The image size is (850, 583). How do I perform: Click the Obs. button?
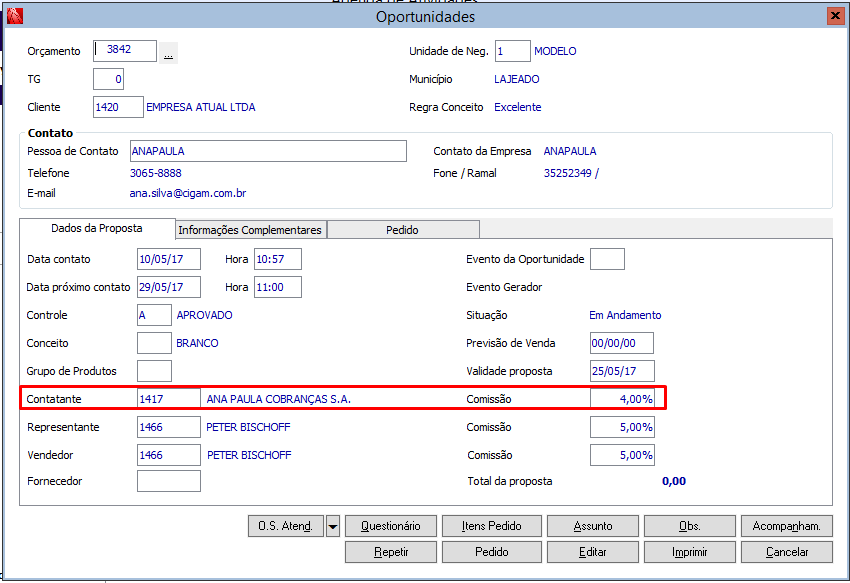click(x=690, y=526)
